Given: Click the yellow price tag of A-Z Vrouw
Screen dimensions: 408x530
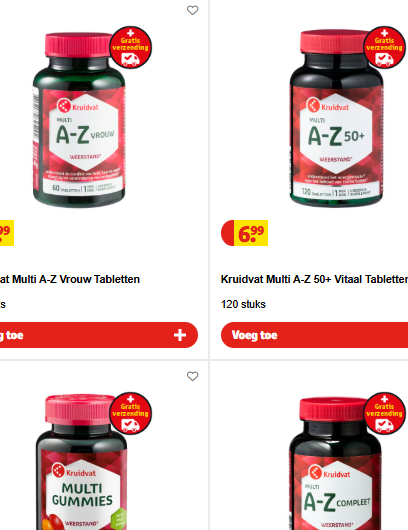Looking at the screenshot, I should tap(7, 233).
